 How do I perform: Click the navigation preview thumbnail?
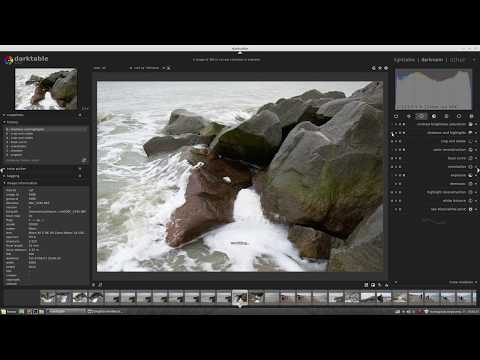click(46, 89)
